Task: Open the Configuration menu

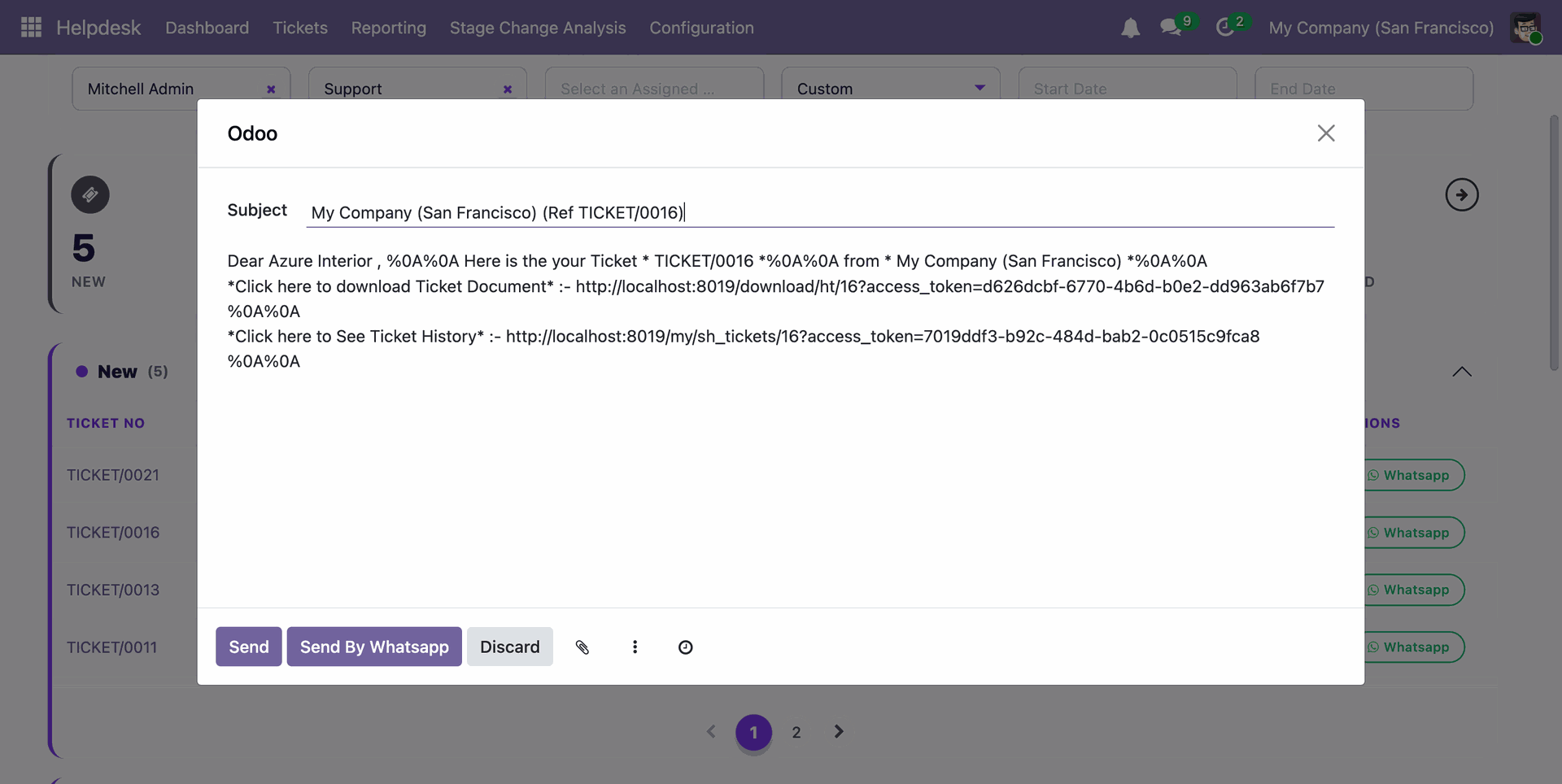Action: [x=702, y=28]
